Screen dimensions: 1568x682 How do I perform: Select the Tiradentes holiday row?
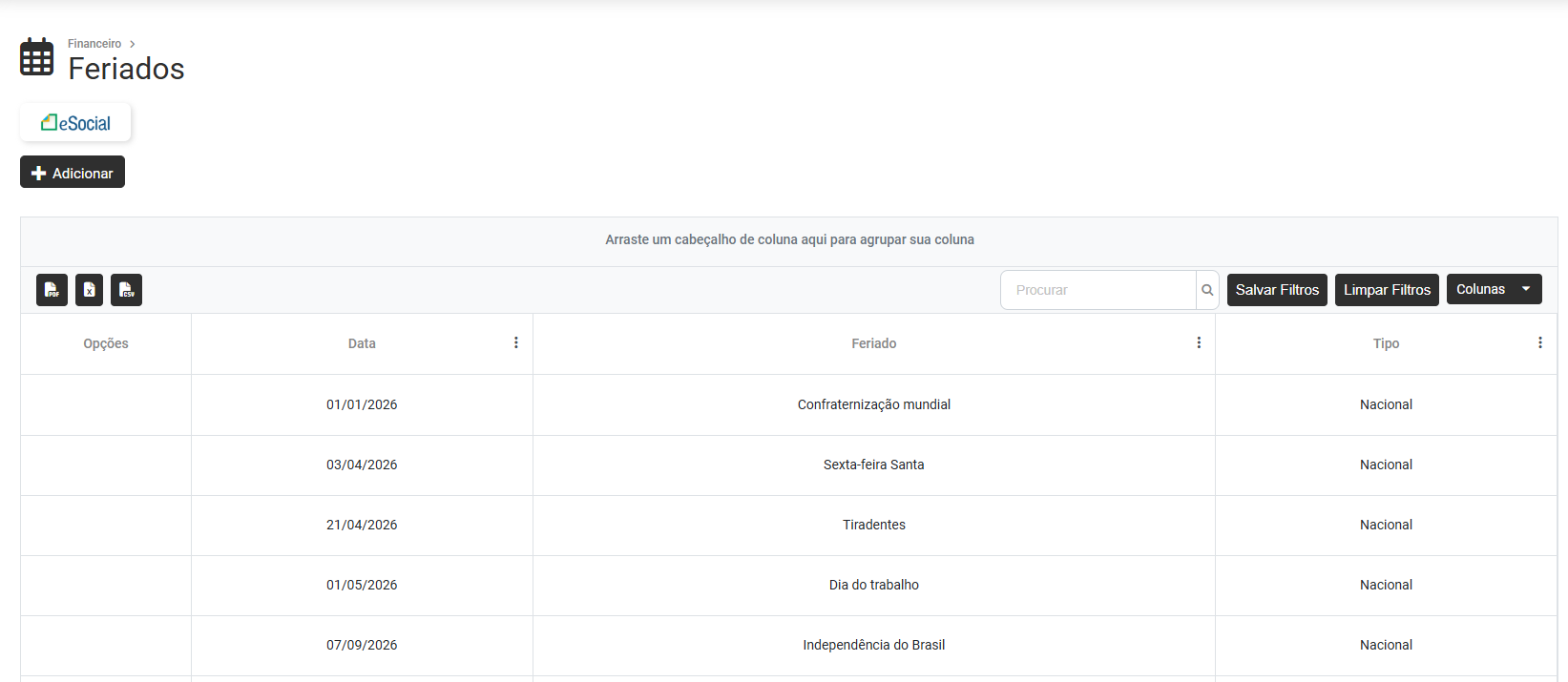point(873,525)
